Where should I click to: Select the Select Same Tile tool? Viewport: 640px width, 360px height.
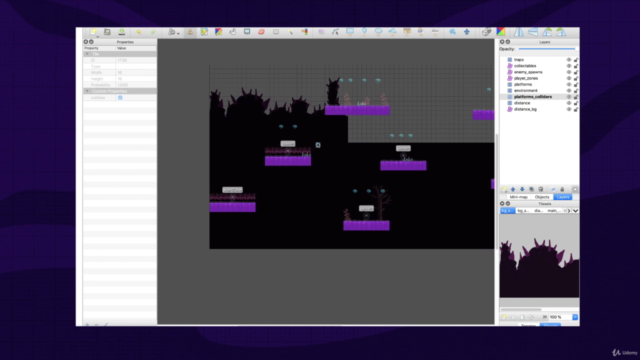305,32
